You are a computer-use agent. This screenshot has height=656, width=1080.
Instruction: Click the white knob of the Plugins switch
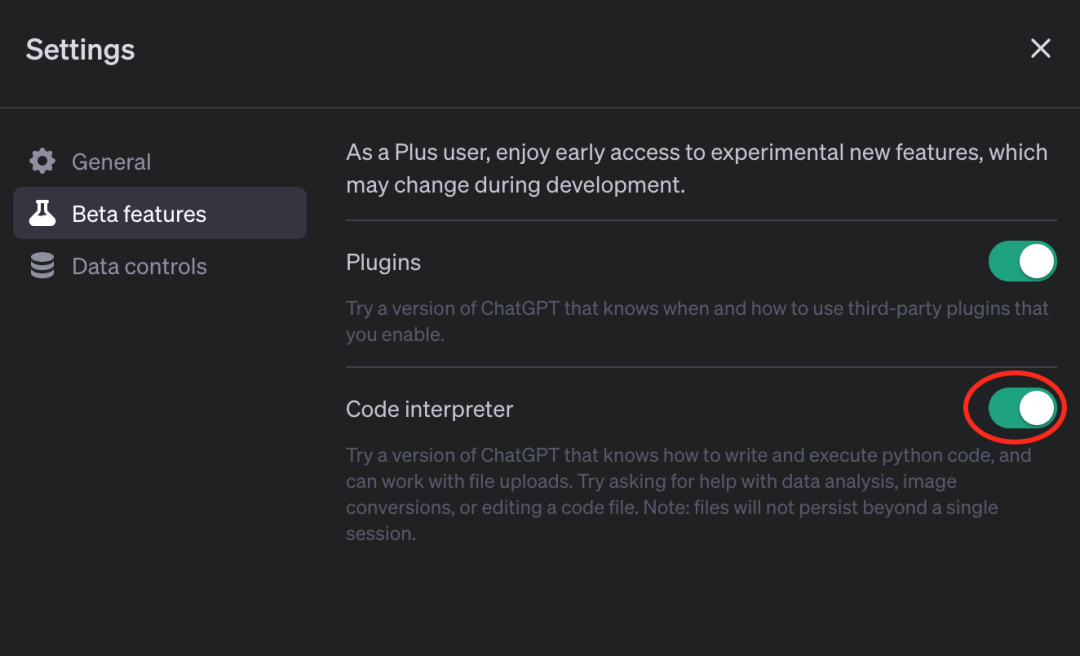(x=1037, y=262)
